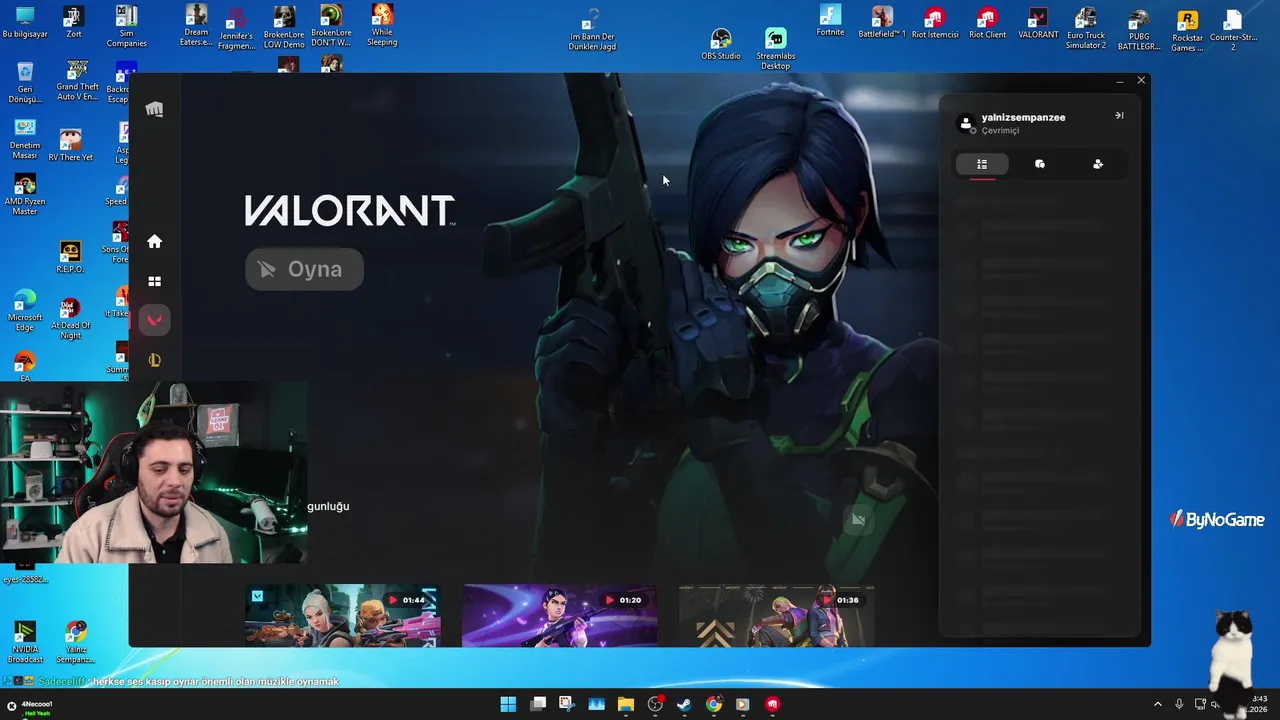
Task: Open the Bu bilgisayar desktop icon
Action: [x=25, y=23]
